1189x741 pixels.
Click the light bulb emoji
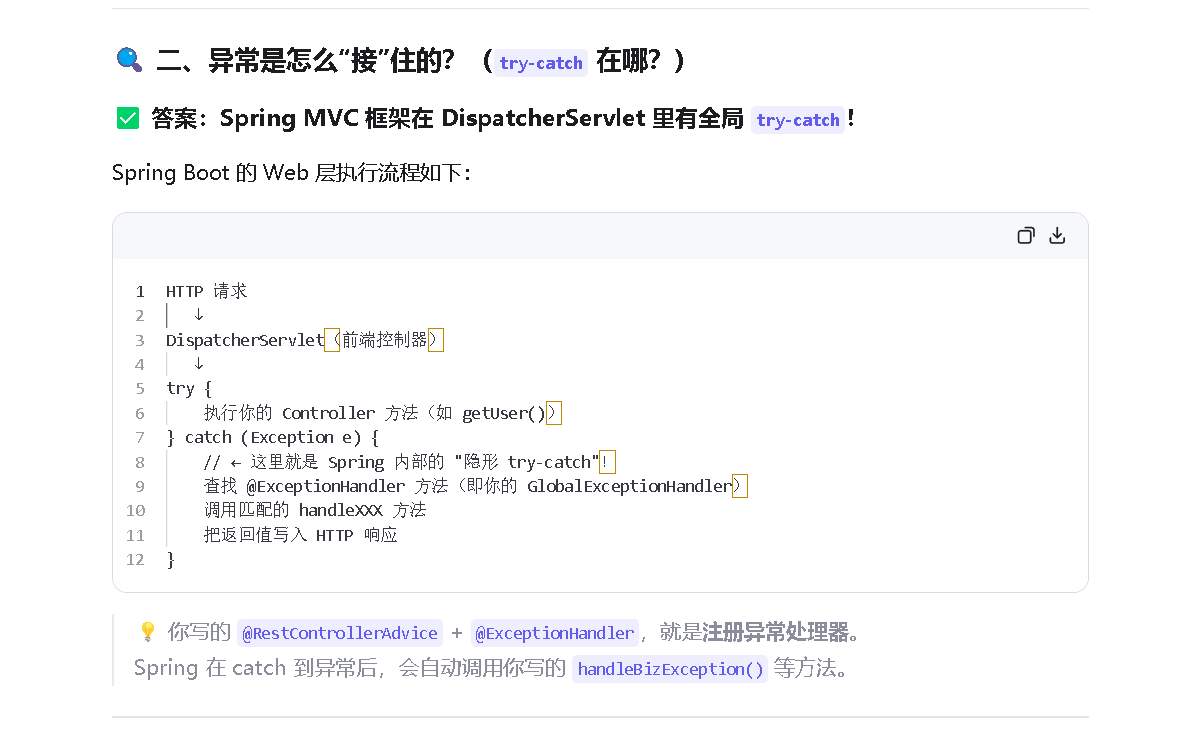pos(148,632)
